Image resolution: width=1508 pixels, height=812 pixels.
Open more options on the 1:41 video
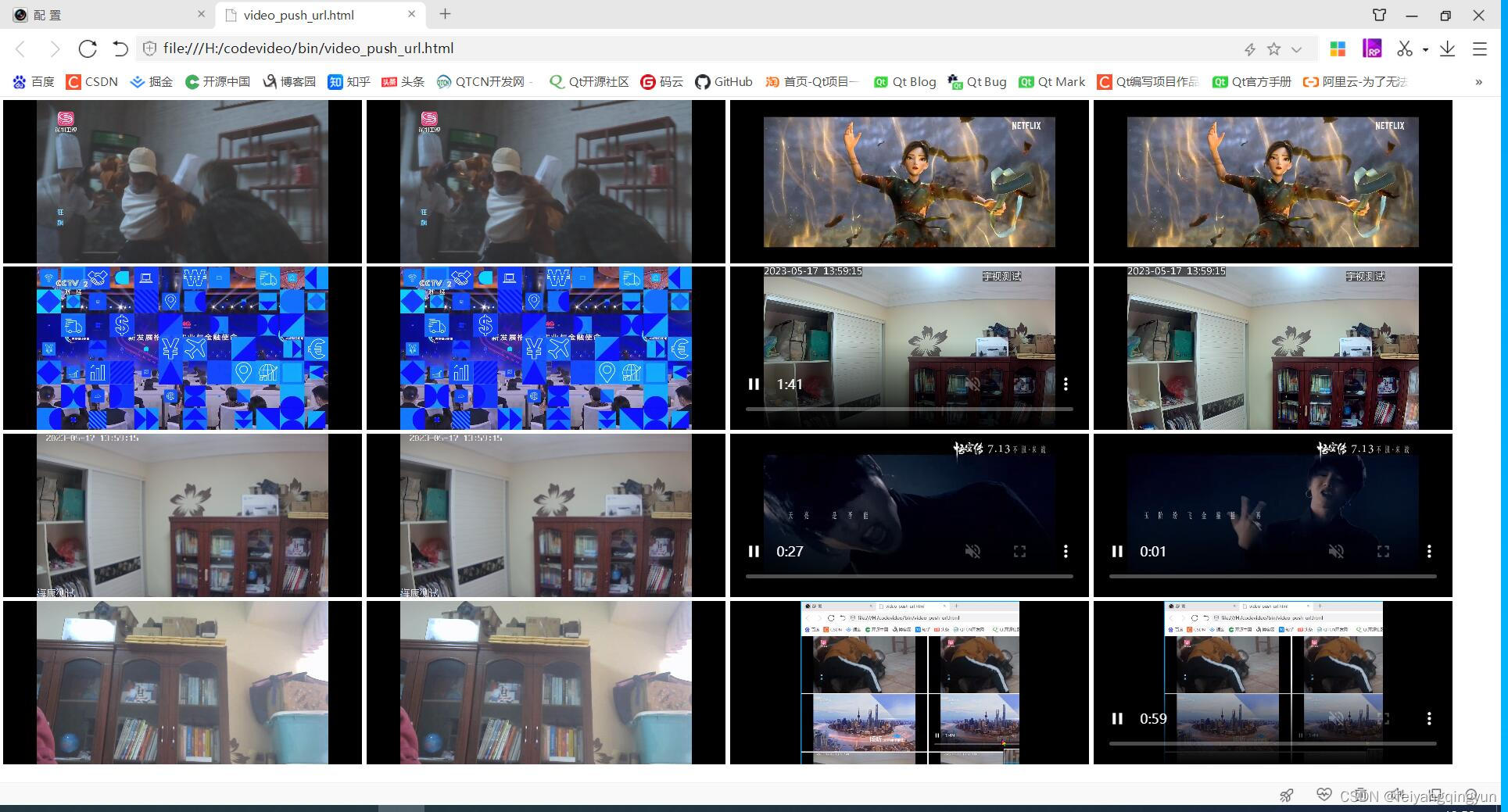(1066, 384)
